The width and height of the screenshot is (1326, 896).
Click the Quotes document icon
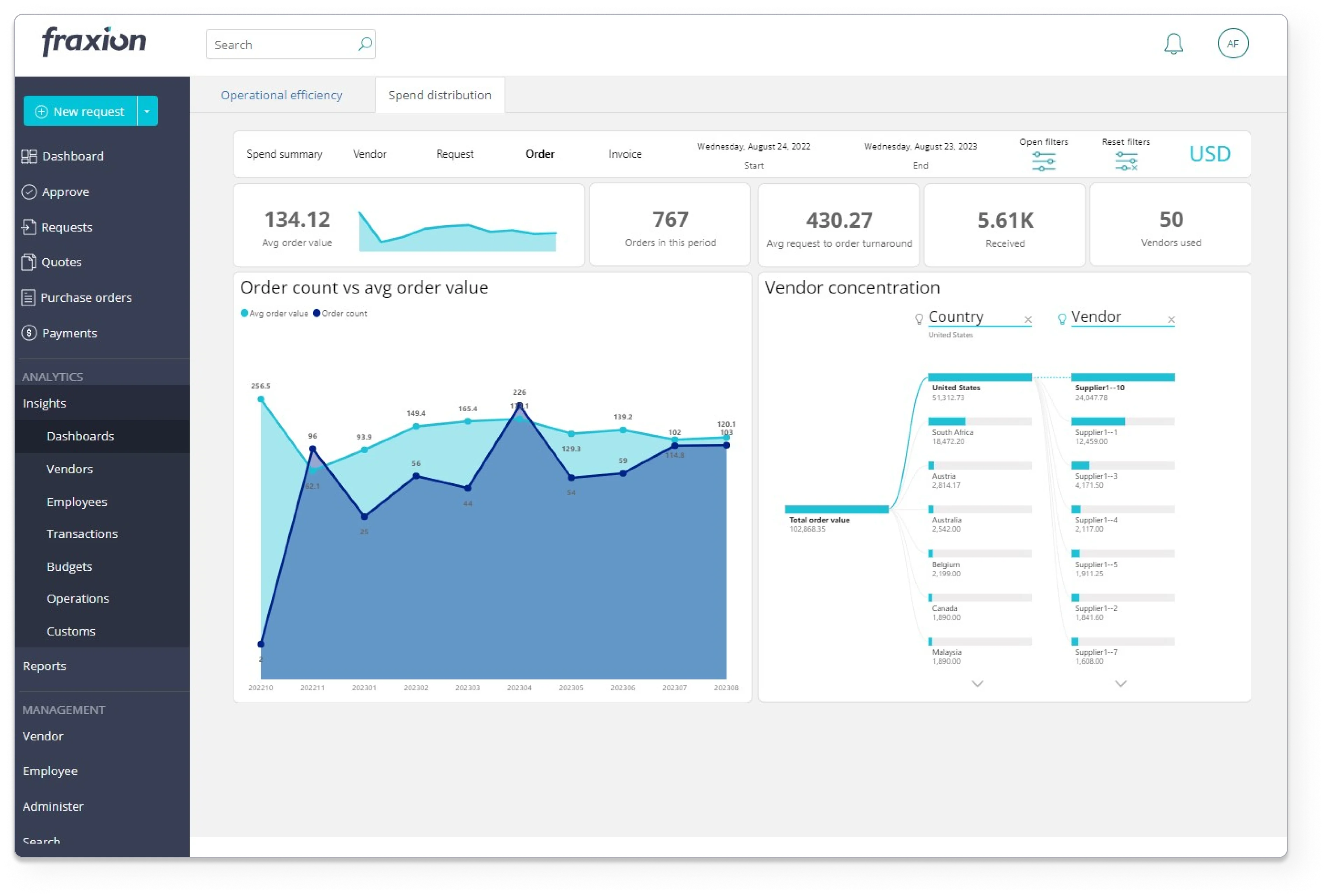click(x=29, y=262)
